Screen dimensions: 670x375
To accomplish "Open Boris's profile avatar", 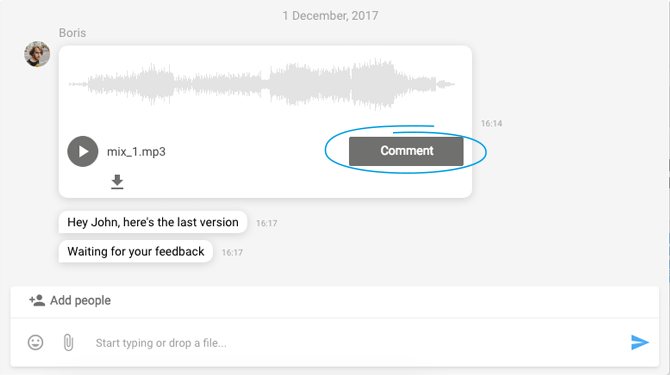I will coord(37,54).
